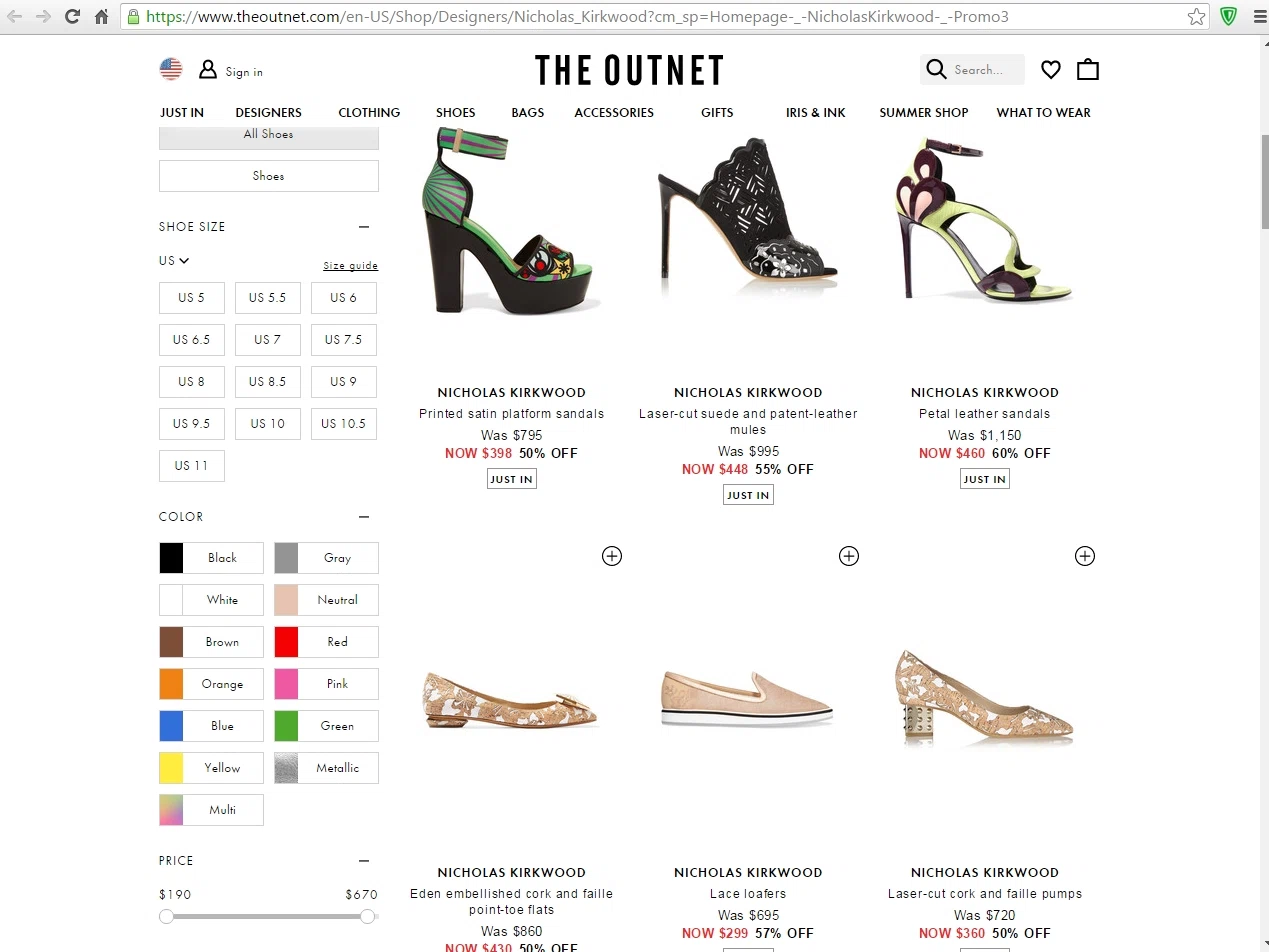1269x952 pixels.
Task: Open the Summer Shop menu
Action: click(924, 113)
